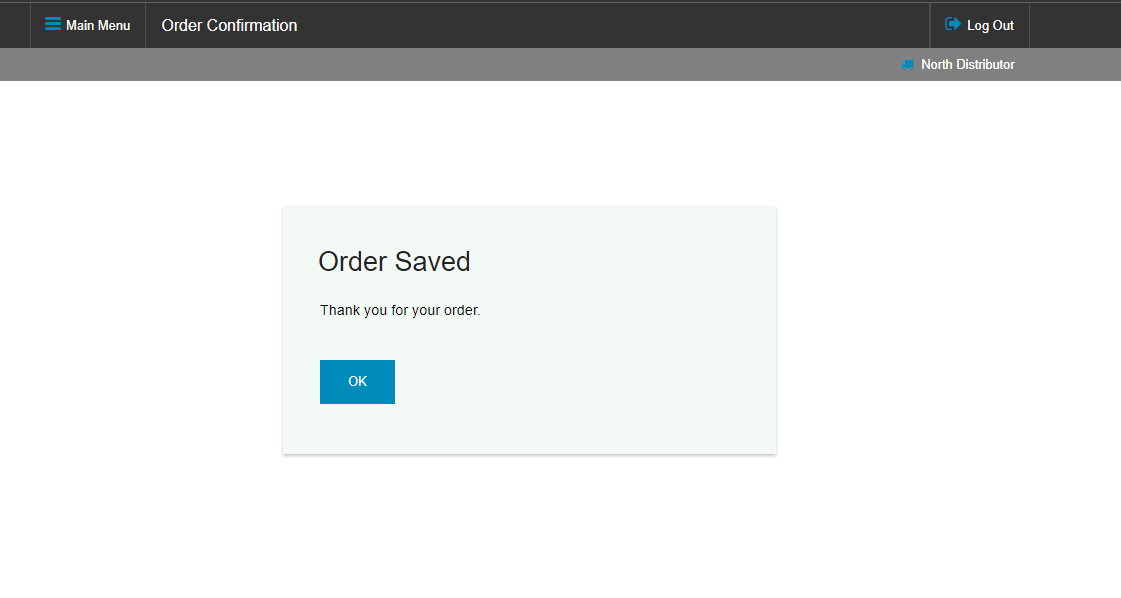Click the white 'OK' text on the blue button
The image size is (1121, 598).
coord(357,382)
